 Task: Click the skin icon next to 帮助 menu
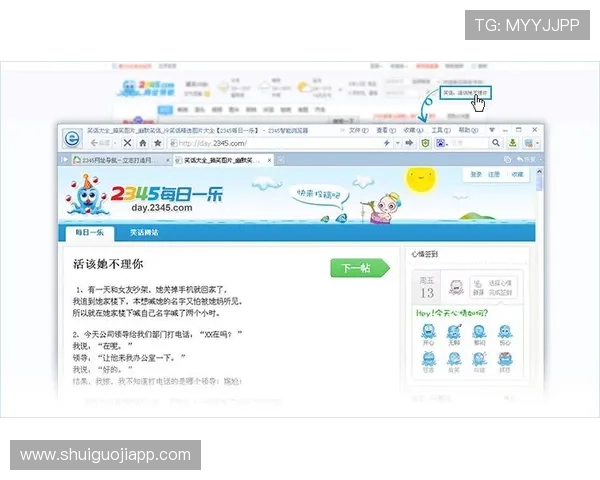(492, 130)
